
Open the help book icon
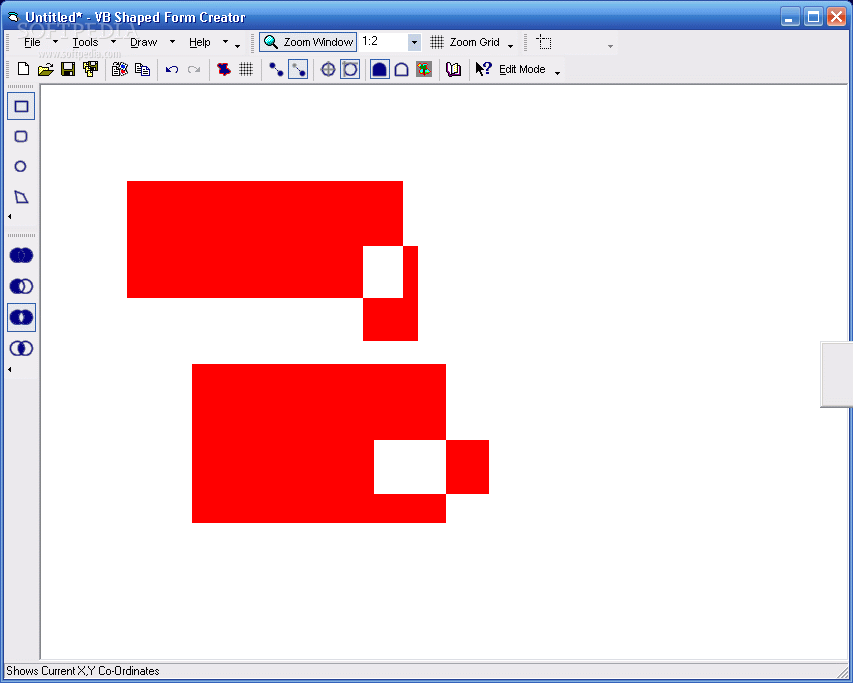click(453, 69)
